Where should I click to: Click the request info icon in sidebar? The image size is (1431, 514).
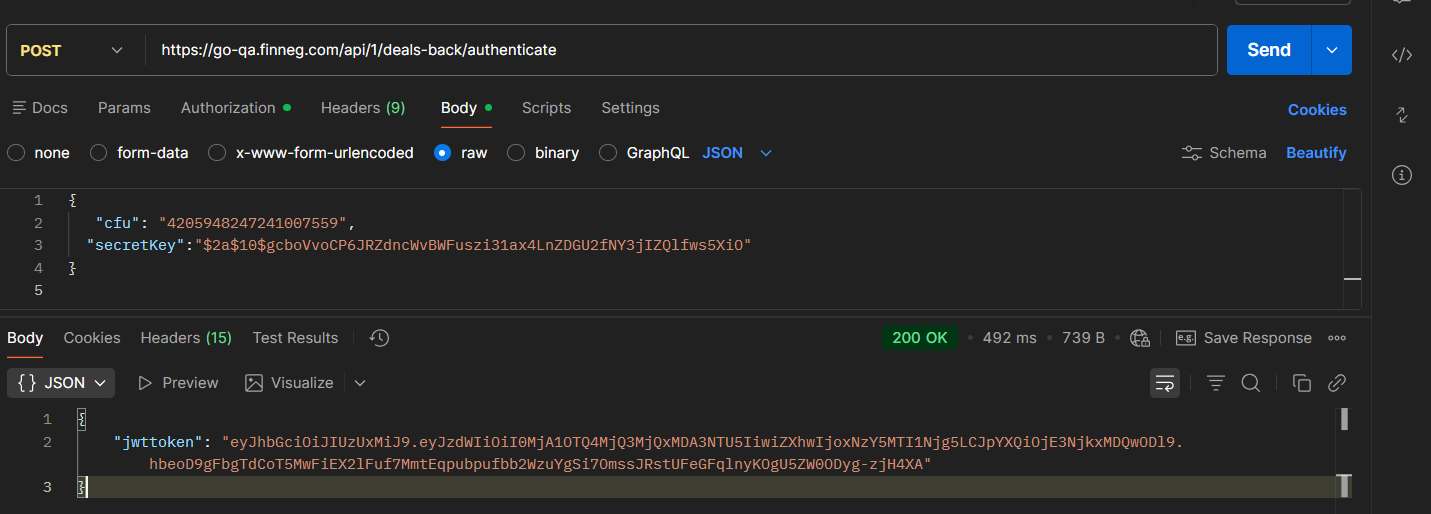coord(1402,175)
